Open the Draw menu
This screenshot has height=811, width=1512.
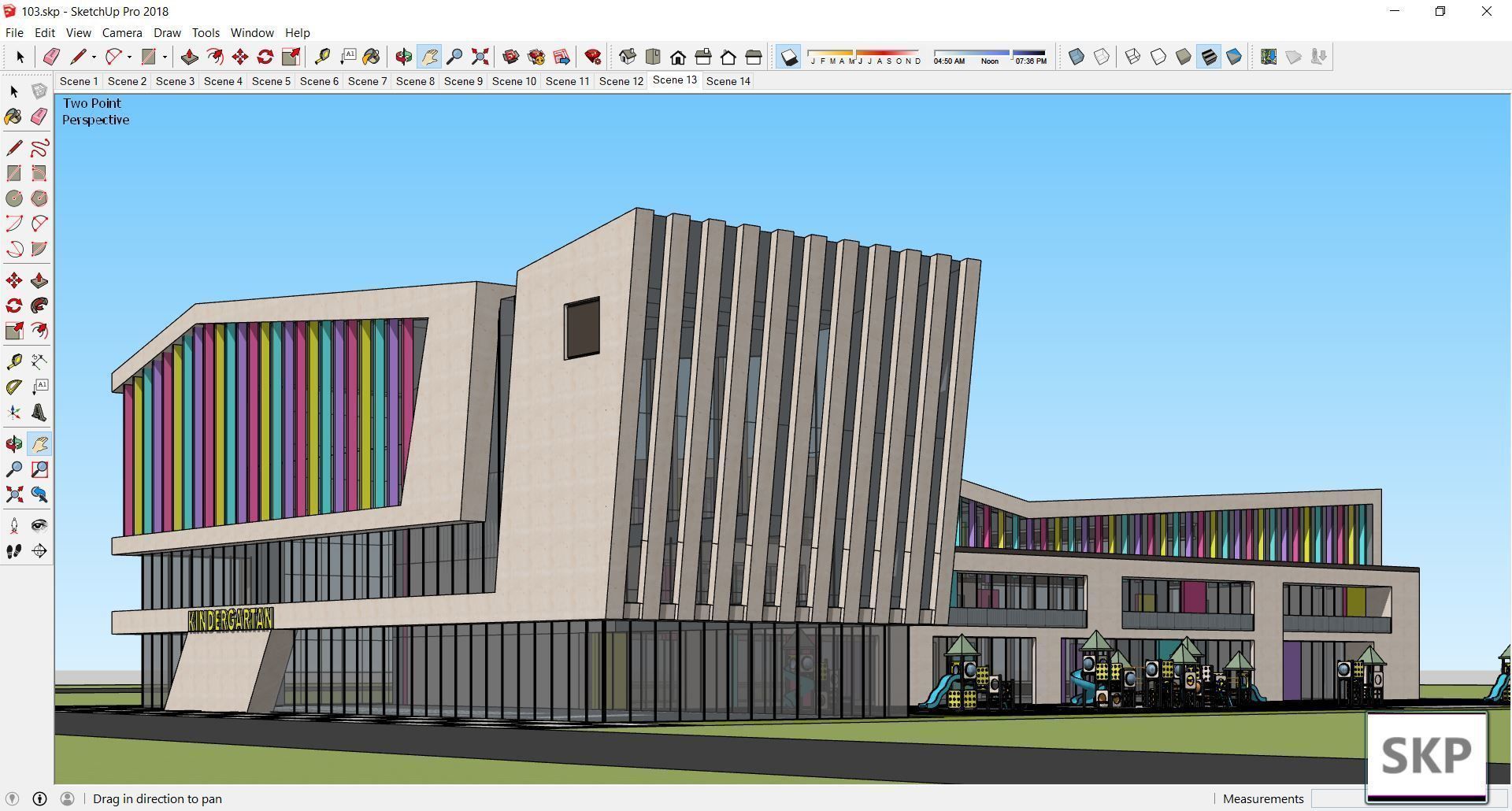[167, 32]
